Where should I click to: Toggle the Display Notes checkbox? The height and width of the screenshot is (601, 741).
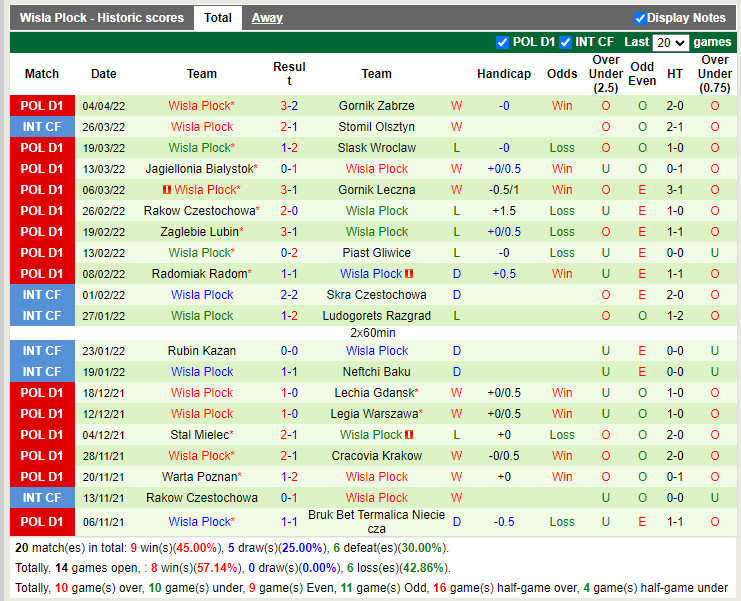[640, 18]
